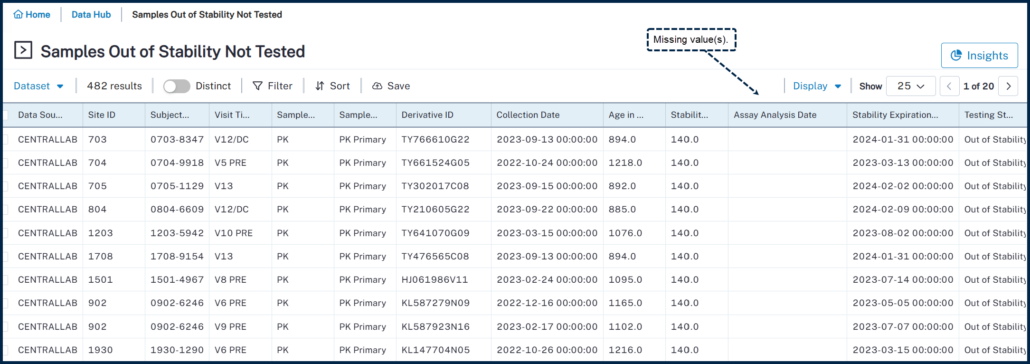
Task: Select checkbox for row 0705-1129
Action: click(x=5, y=186)
